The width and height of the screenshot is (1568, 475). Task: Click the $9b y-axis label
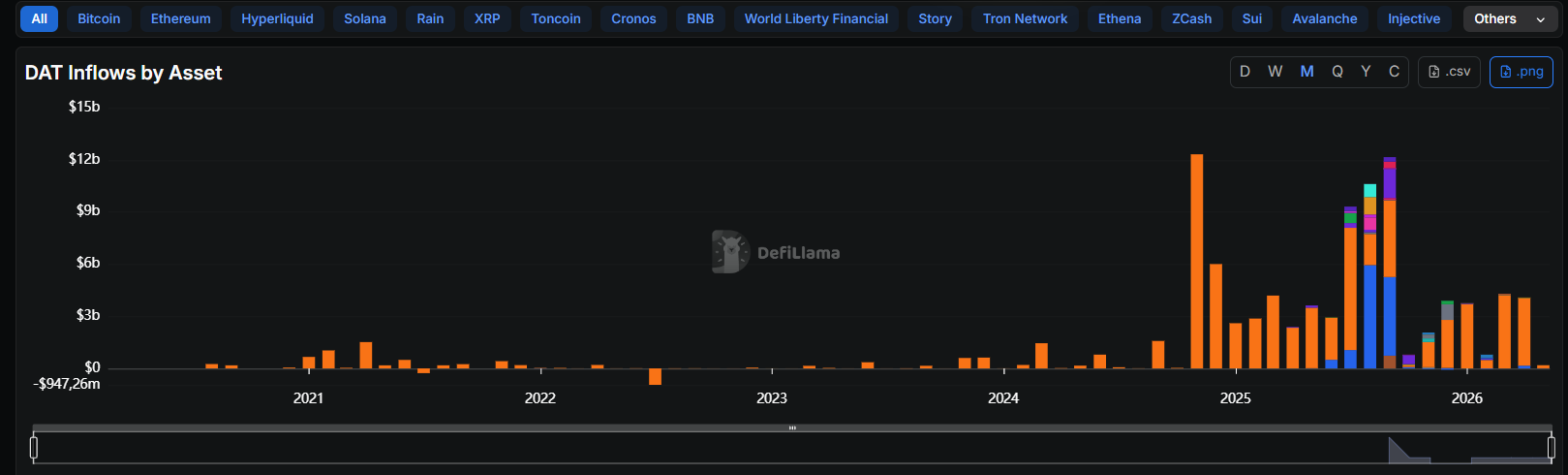point(88,210)
